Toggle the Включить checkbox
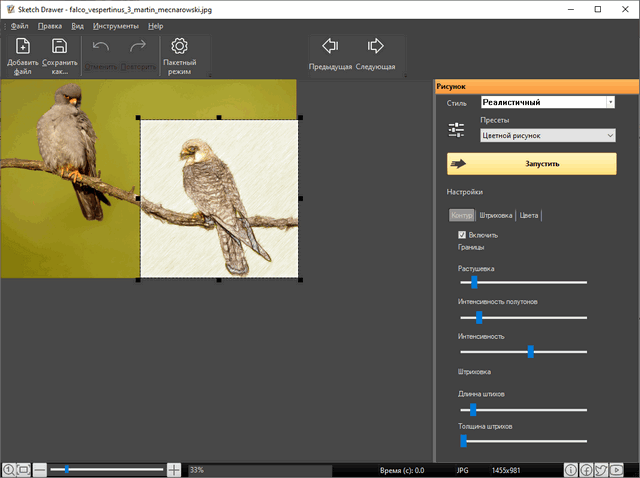 (462, 235)
